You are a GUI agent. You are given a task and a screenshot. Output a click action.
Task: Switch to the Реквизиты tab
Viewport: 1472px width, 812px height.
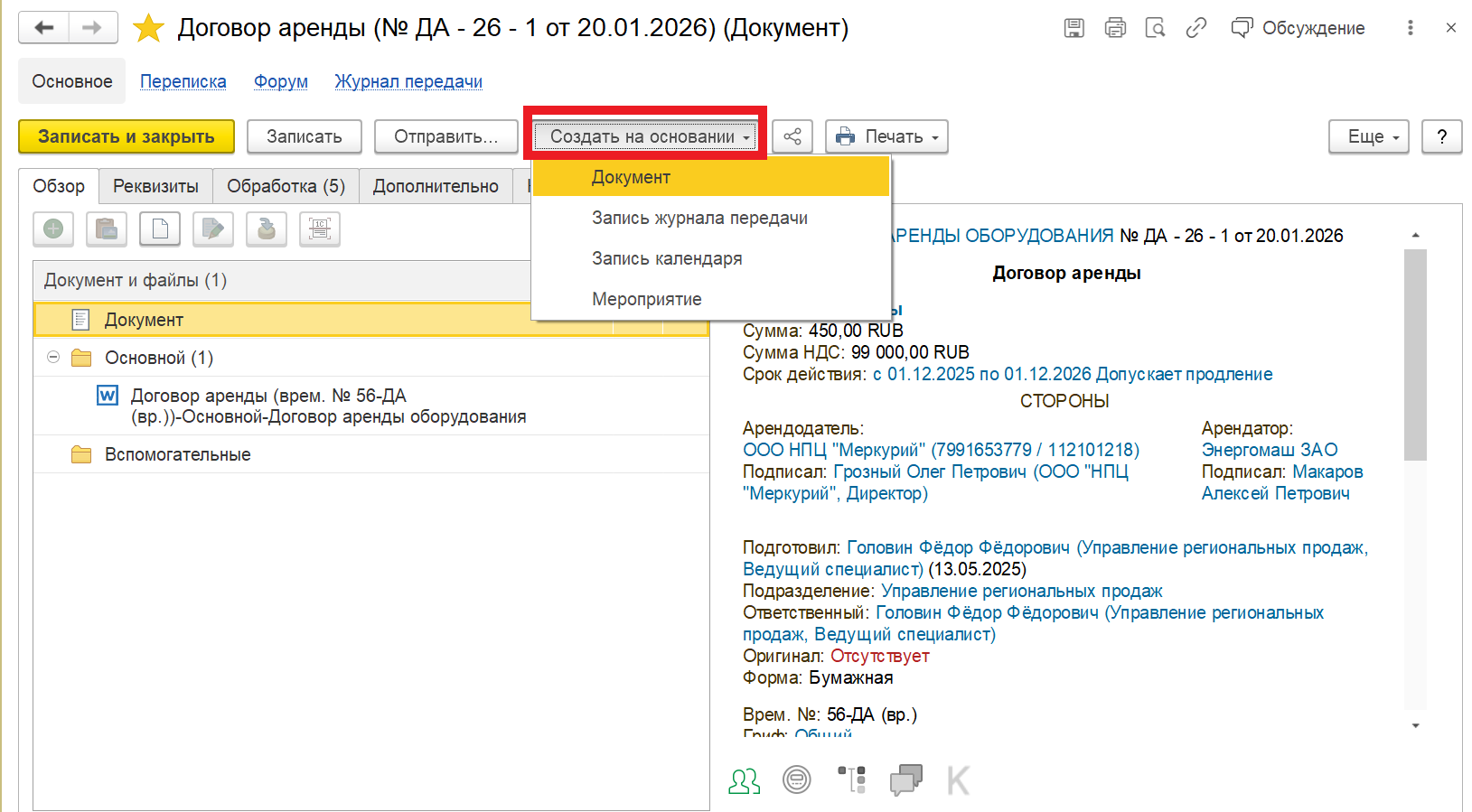[x=155, y=186]
